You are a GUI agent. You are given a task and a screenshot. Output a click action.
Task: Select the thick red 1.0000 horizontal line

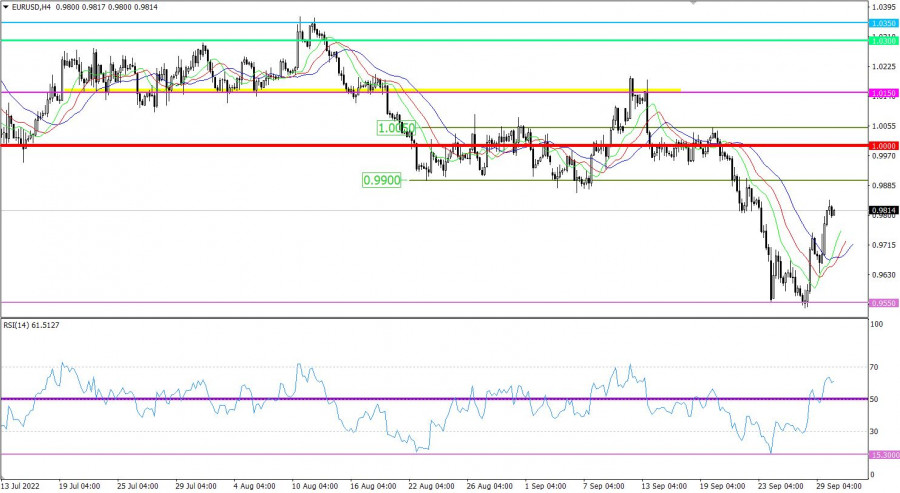tap(300, 145)
